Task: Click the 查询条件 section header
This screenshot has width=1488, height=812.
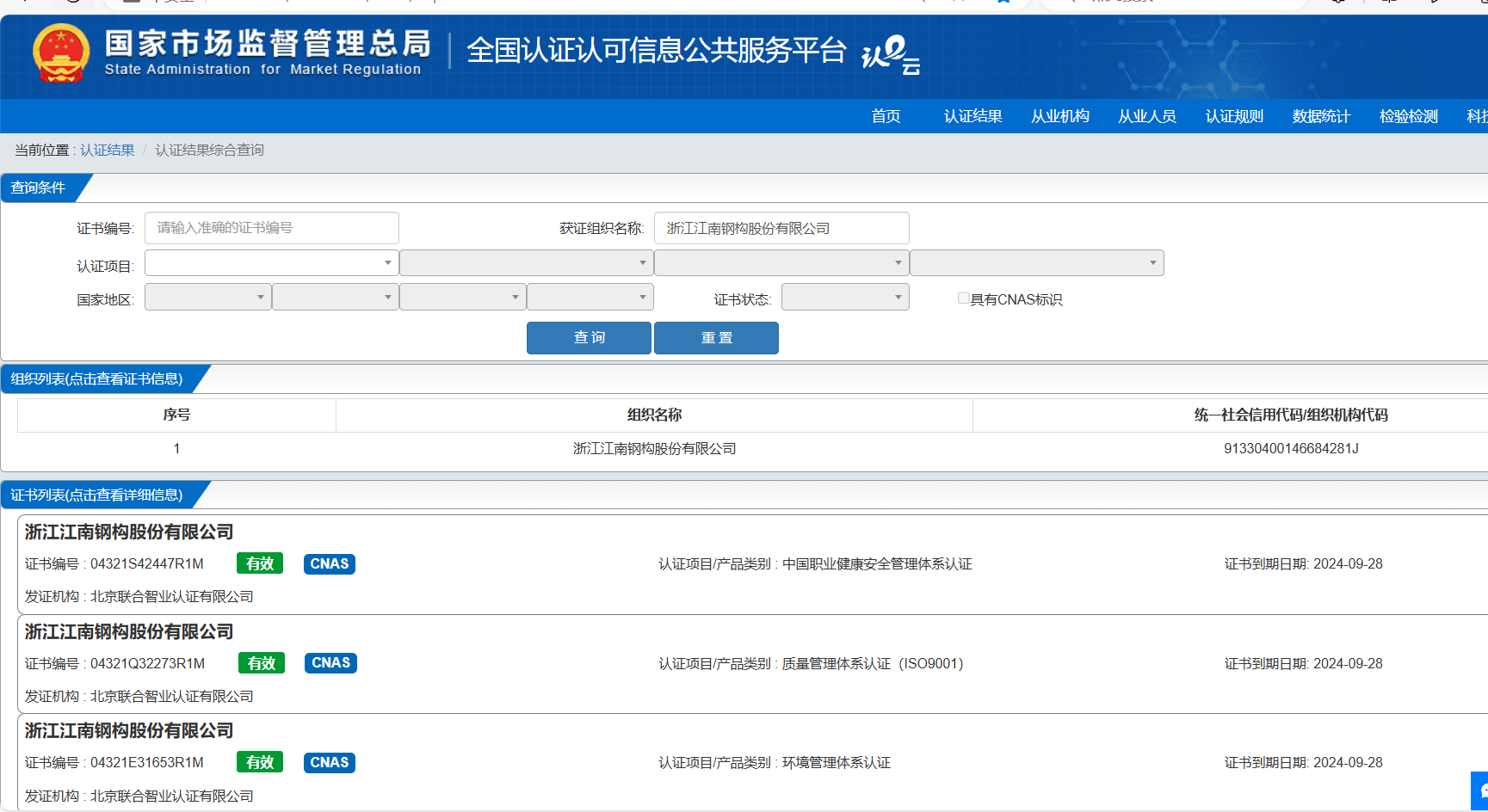Action: [x=39, y=188]
